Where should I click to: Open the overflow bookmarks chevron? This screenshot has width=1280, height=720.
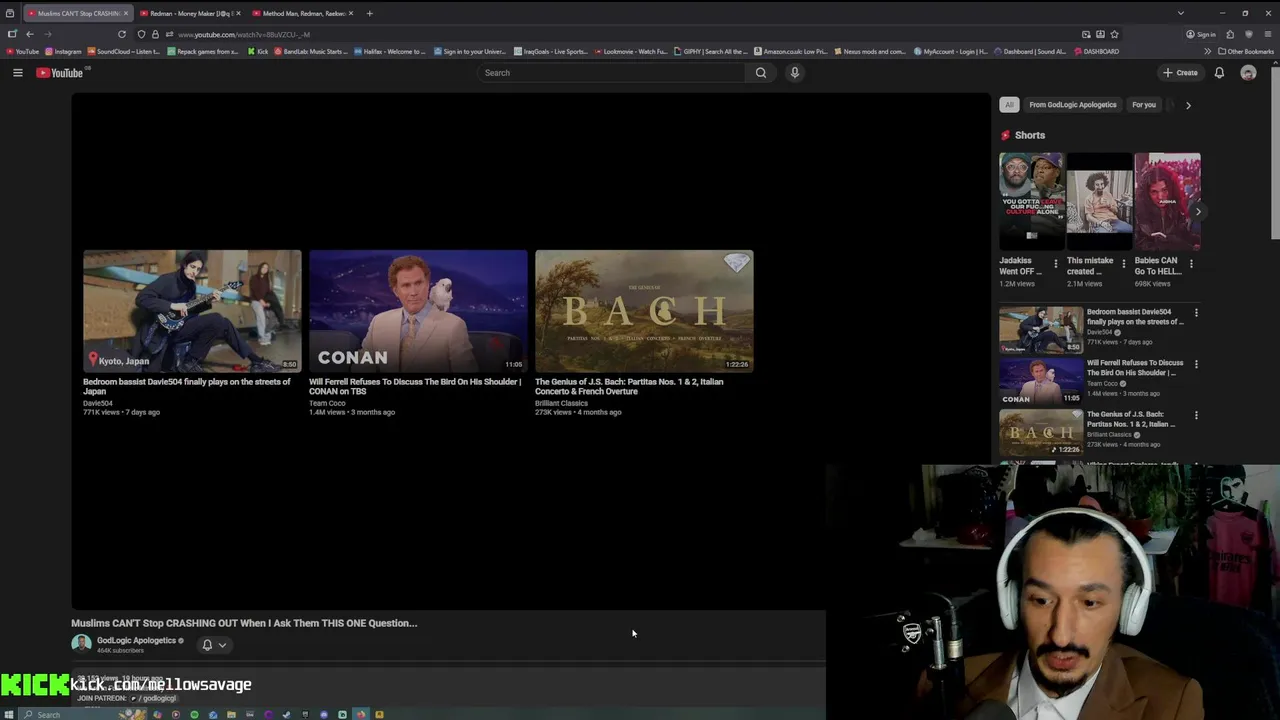click(1207, 51)
